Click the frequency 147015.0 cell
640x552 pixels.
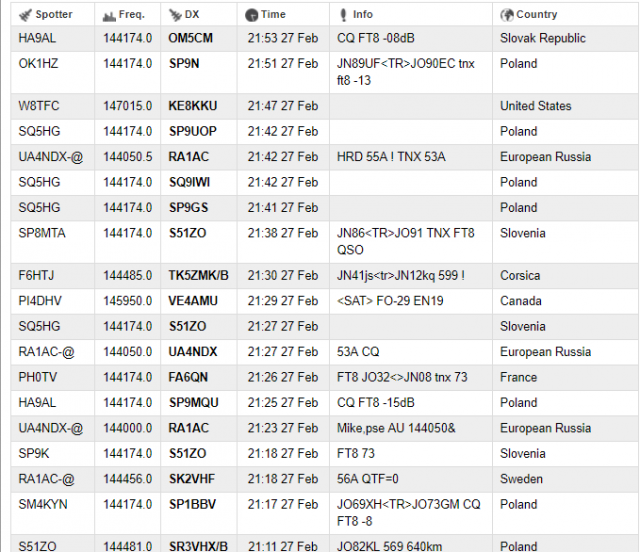point(128,106)
